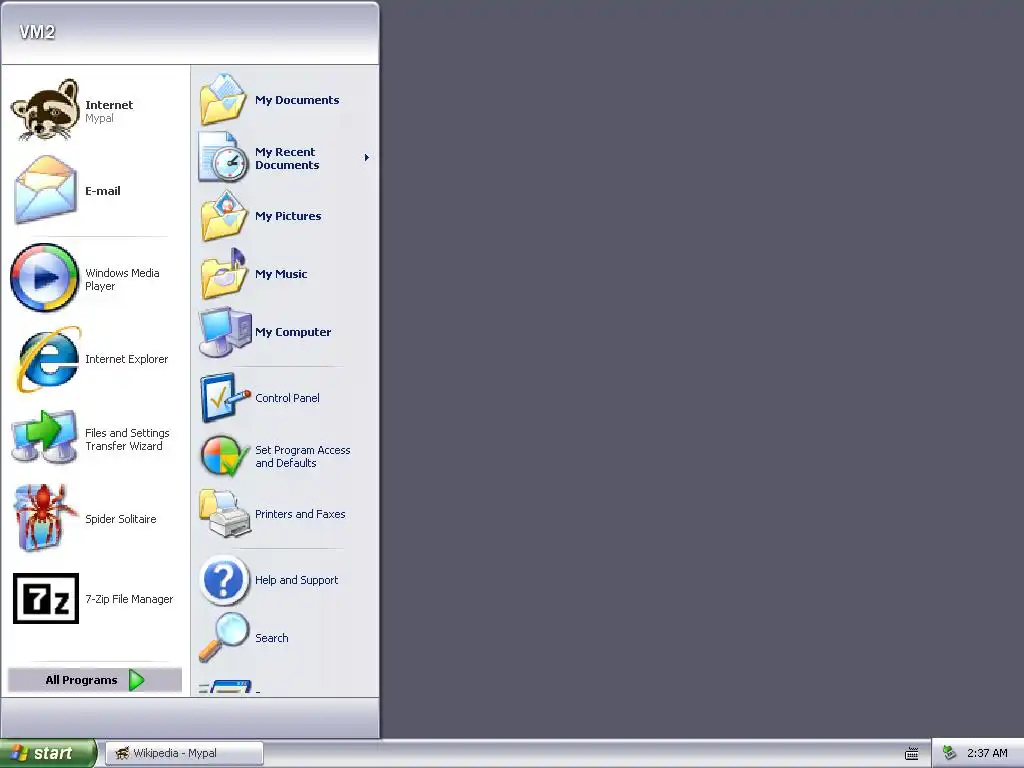The width and height of the screenshot is (1024, 768).
Task: Click the All Programs label
Action: pos(81,680)
